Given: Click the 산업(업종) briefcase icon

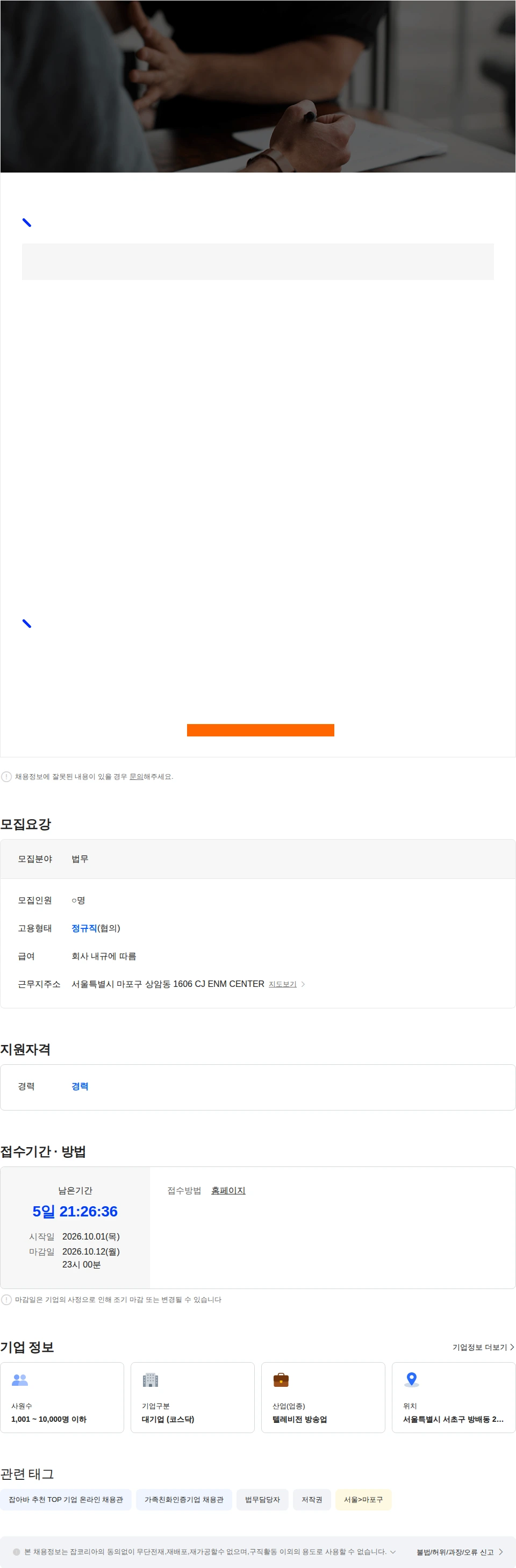Looking at the screenshot, I should (x=281, y=1380).
